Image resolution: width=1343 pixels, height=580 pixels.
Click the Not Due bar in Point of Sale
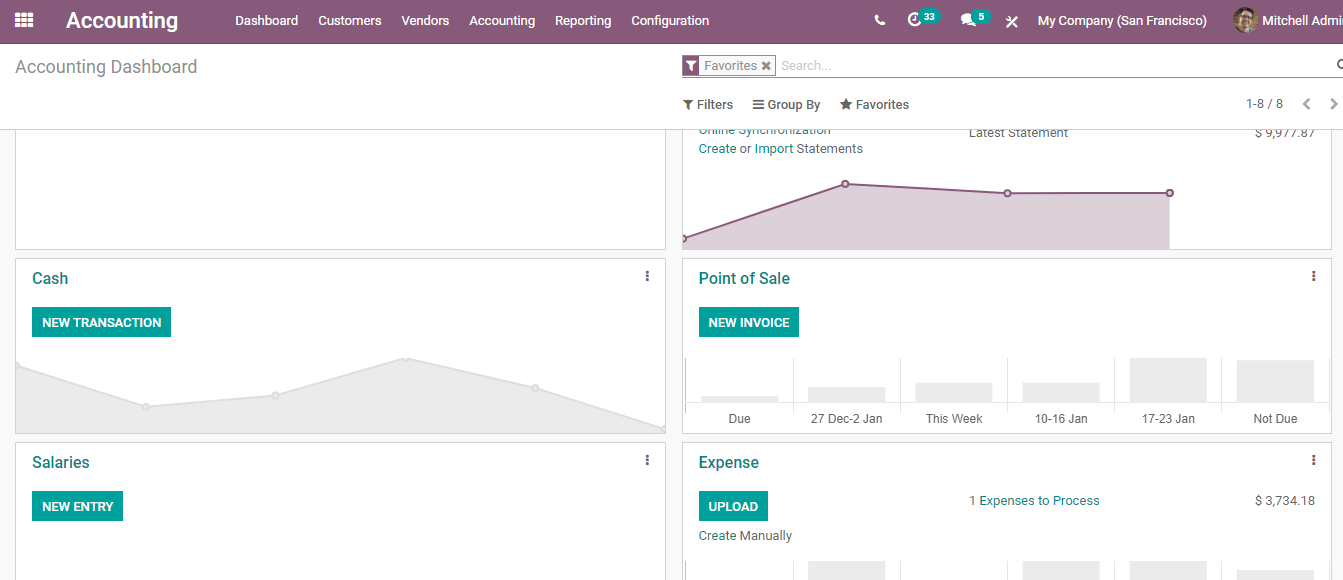click(x=1275, y=381)
